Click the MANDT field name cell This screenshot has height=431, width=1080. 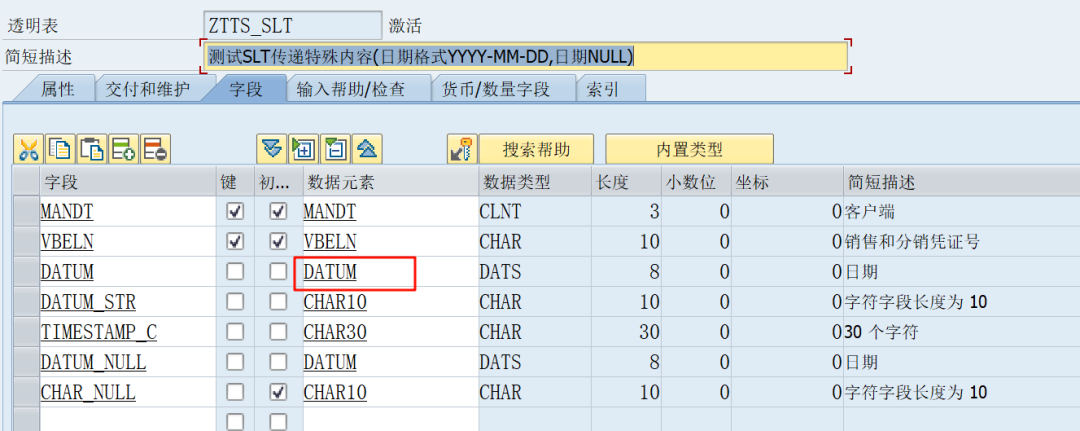128,211
